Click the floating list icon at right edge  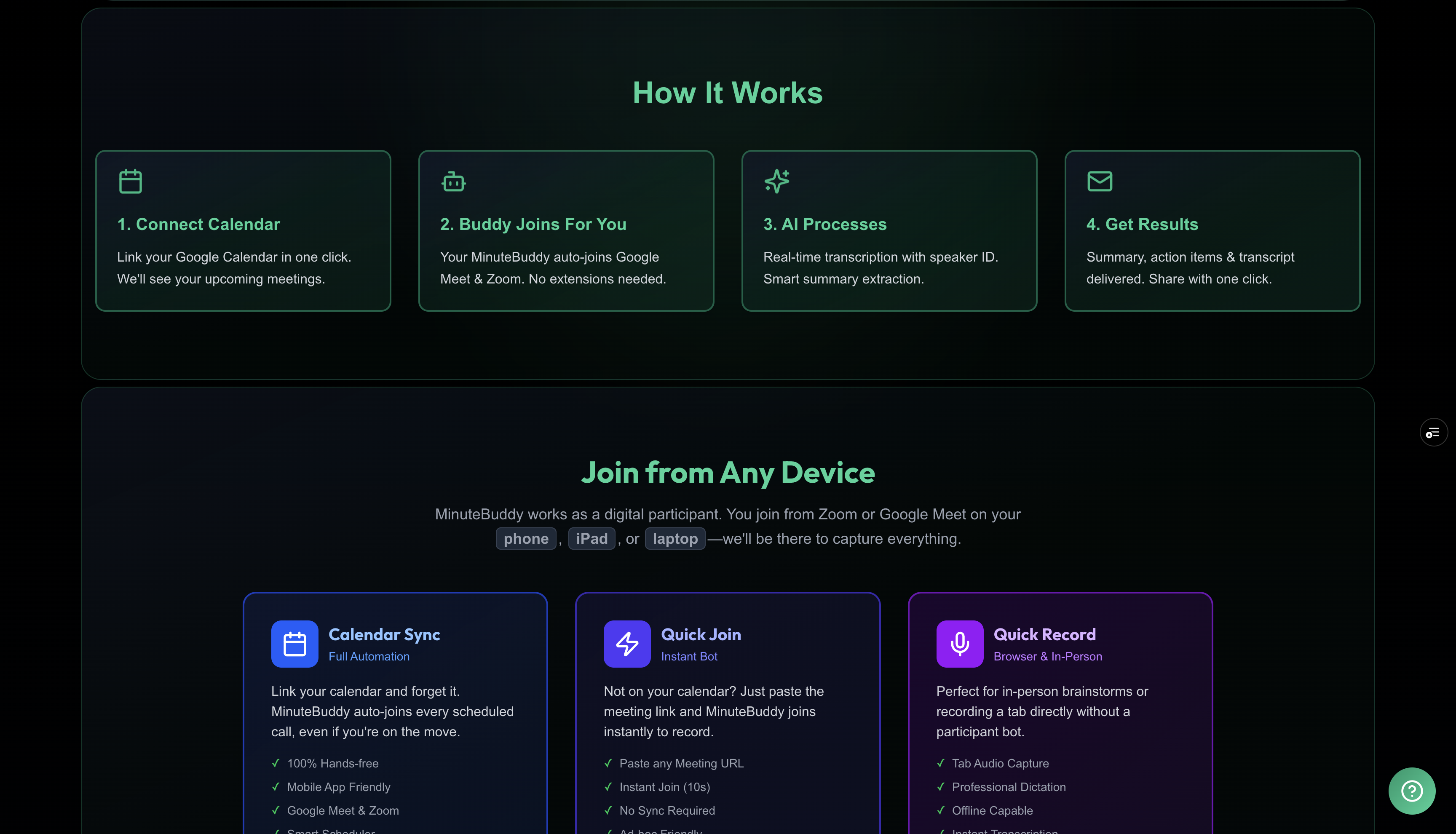coord(1433,433)
